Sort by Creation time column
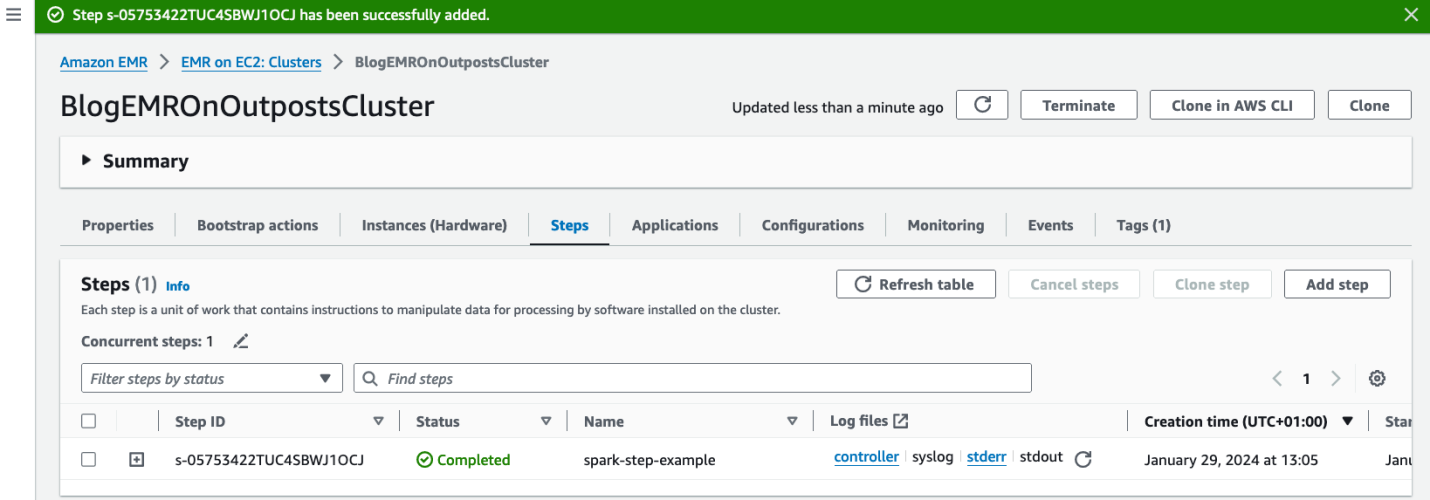This screenshot has height=500, width=1430. (x=1347, y=421)
